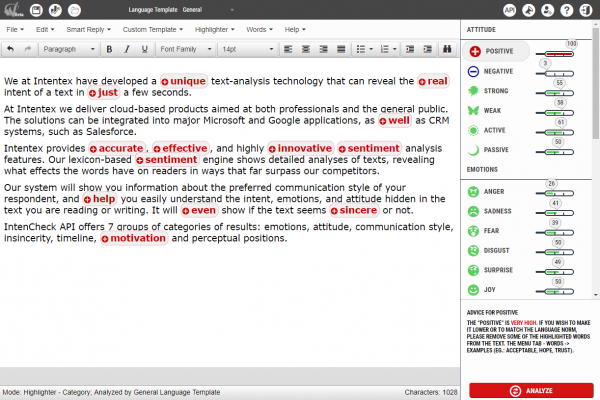Click the highlighted word 'unique'
600x400 pixels.
[x=184, y=81]
